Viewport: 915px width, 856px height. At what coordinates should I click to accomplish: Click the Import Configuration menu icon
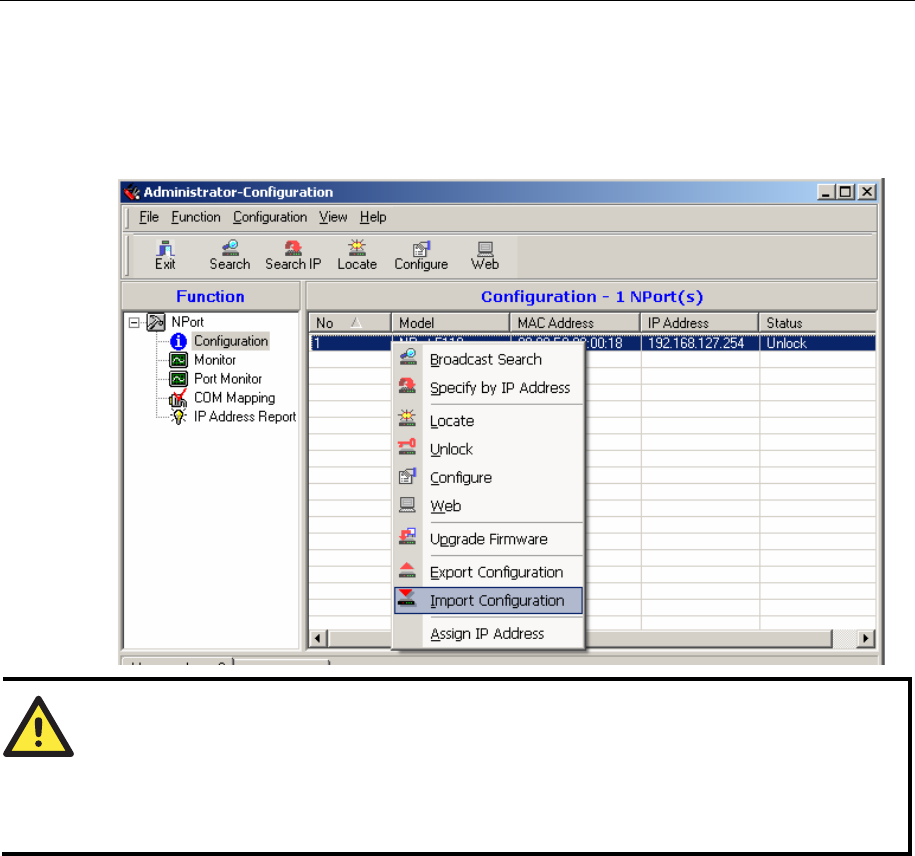click(x=407, y=598)
